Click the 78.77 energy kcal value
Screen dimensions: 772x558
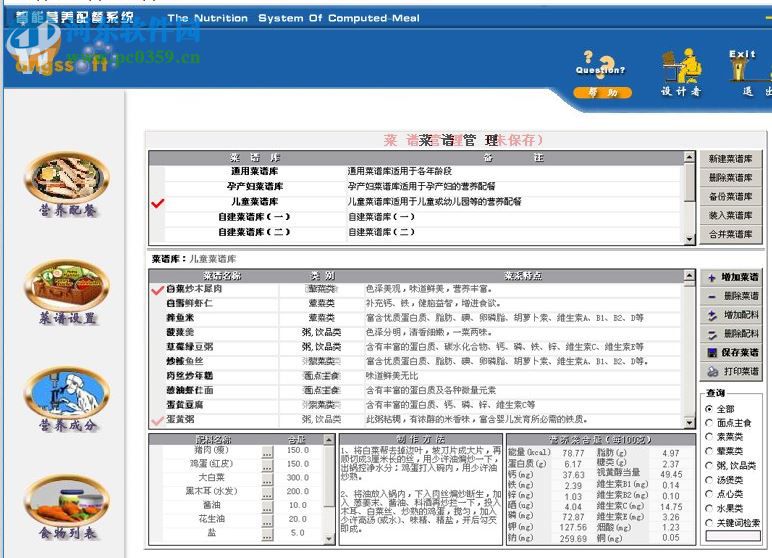573,453
